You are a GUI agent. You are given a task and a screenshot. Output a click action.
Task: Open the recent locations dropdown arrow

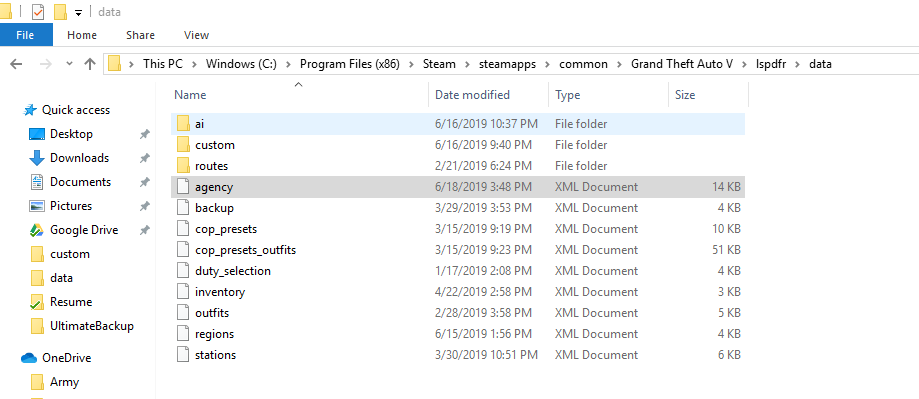(x=70, y=64)
